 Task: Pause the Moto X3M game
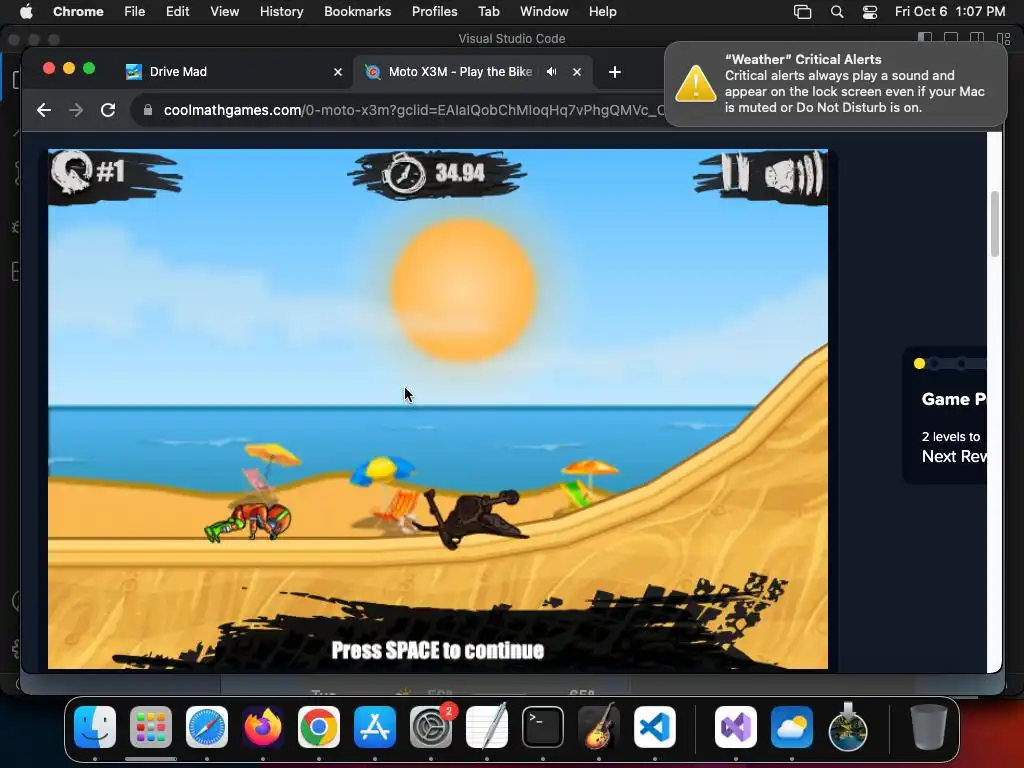coord(735,172)
